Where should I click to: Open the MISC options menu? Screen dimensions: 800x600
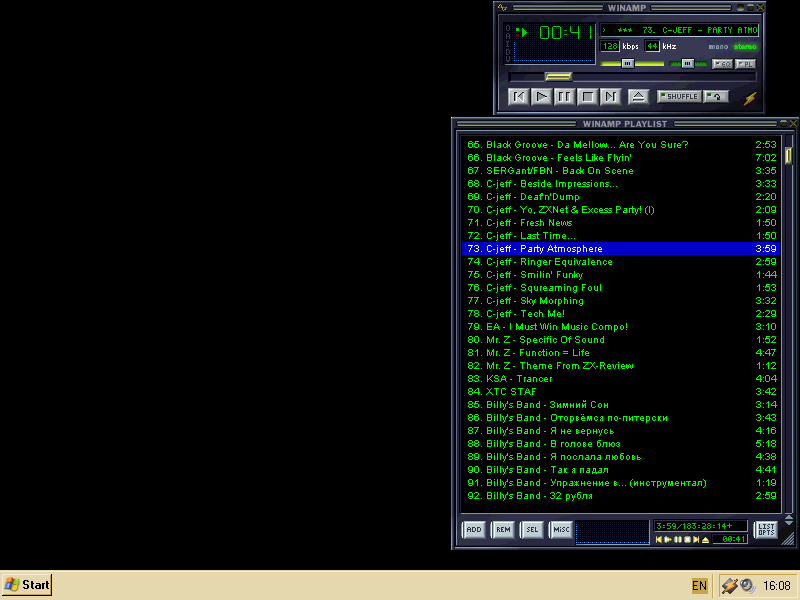561,530
